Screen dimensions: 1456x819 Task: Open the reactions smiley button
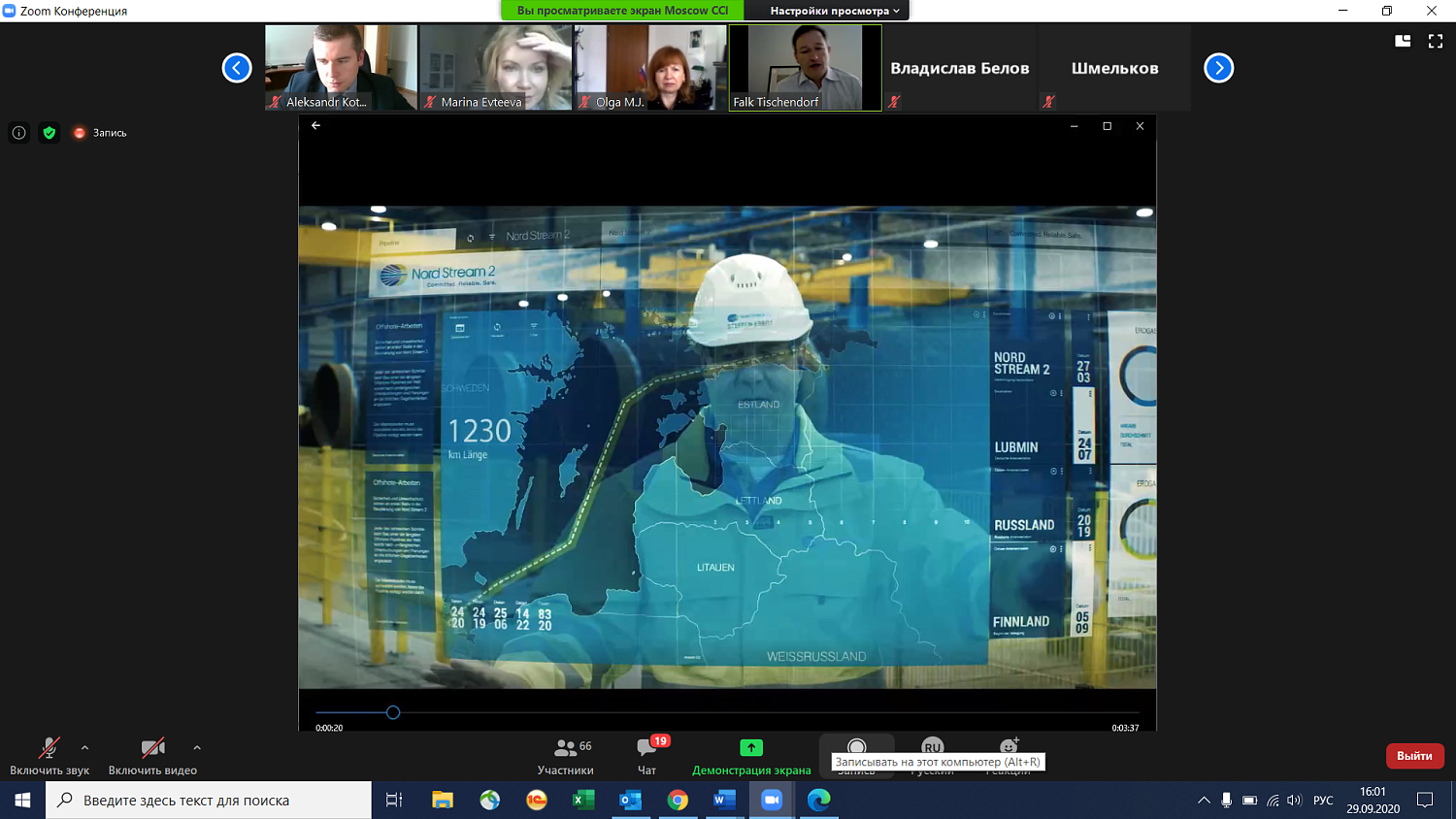(1009, 747)
